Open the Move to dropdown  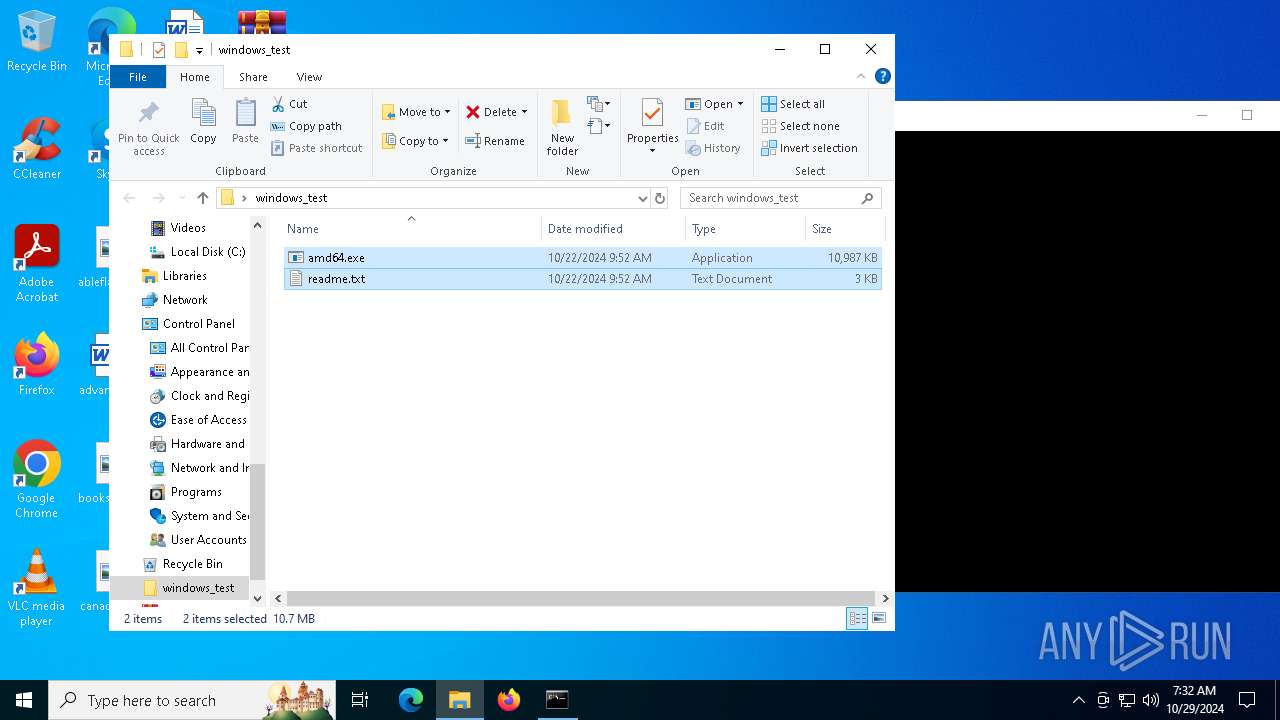click(x=416, y=112)
